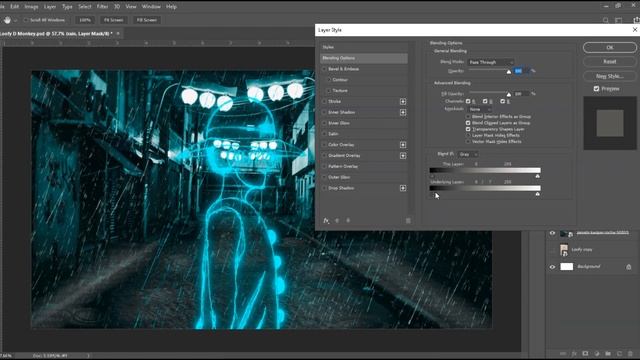Image resolution: width=640 pixels, height=360 pixels.
Task: Click the delete effect trash icon in dialog
Action: 408,221
